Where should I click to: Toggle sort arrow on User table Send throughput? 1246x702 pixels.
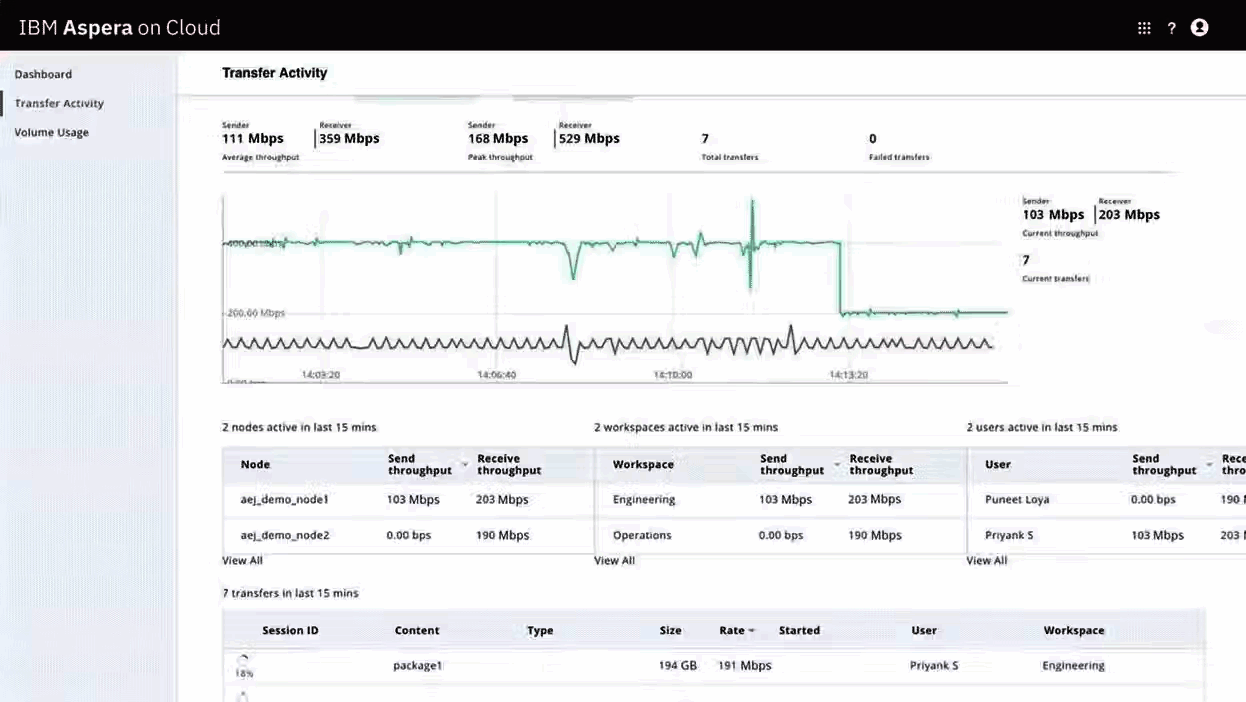[1209, 465]
